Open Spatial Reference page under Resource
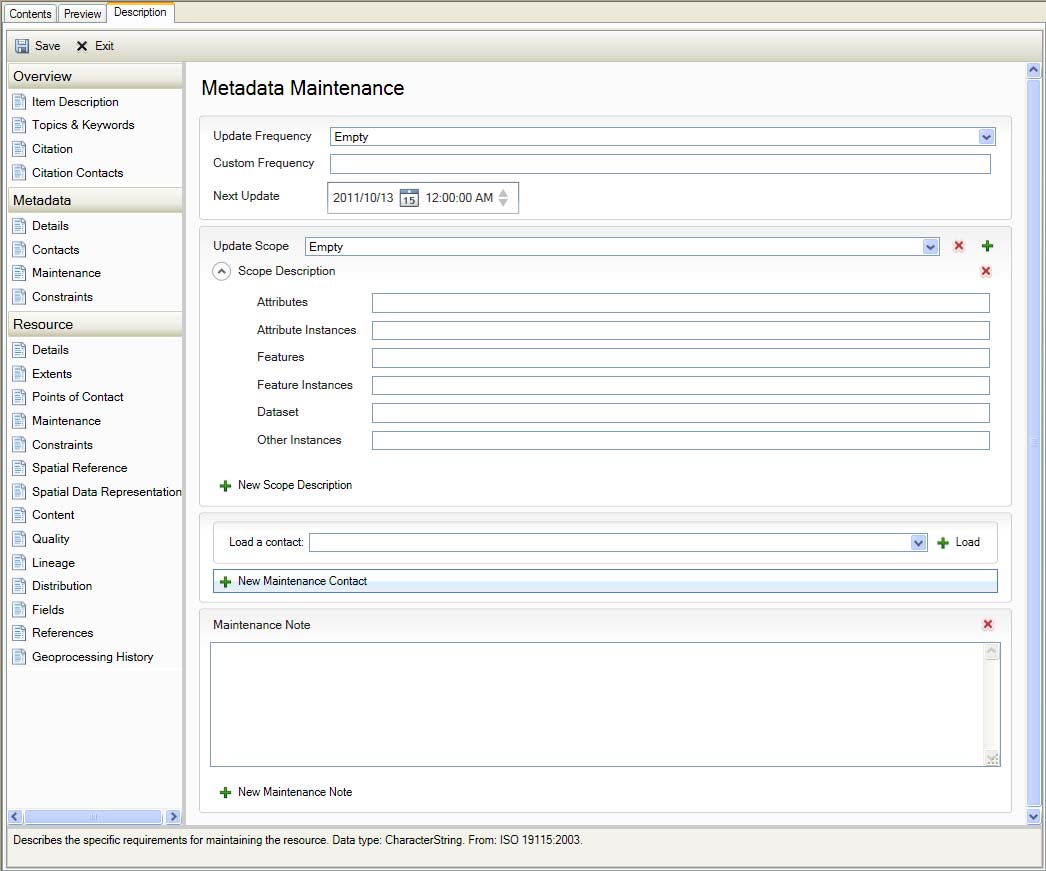Image resolution: width=1046 pixels, height=871 pixels. pos(79,468)
